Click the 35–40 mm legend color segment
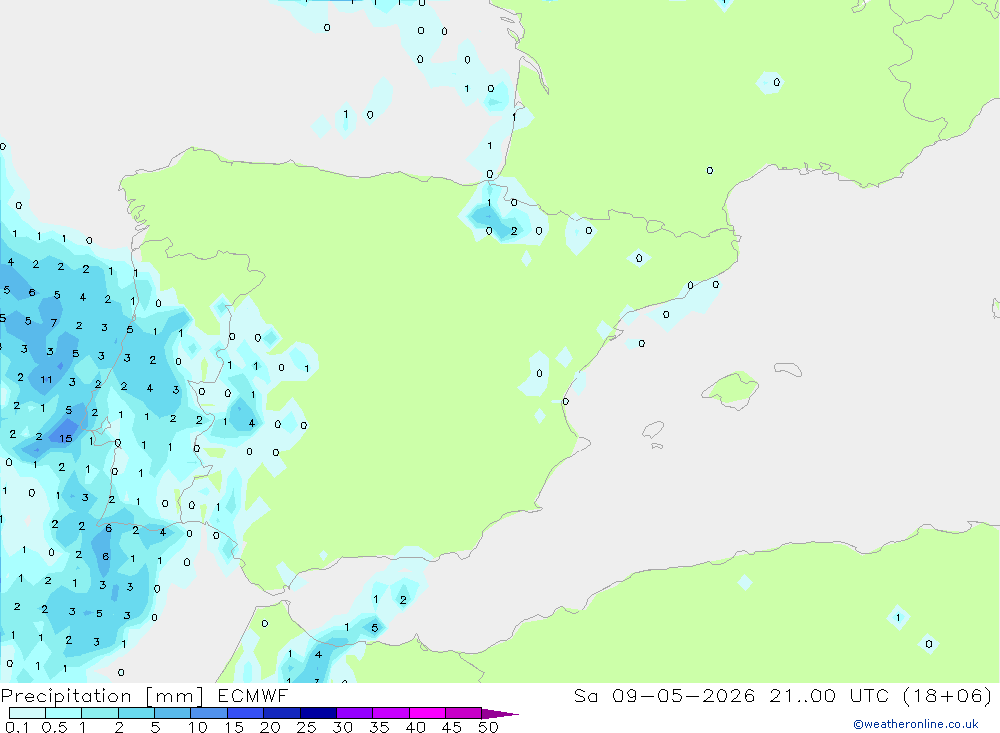 [391, 713]
